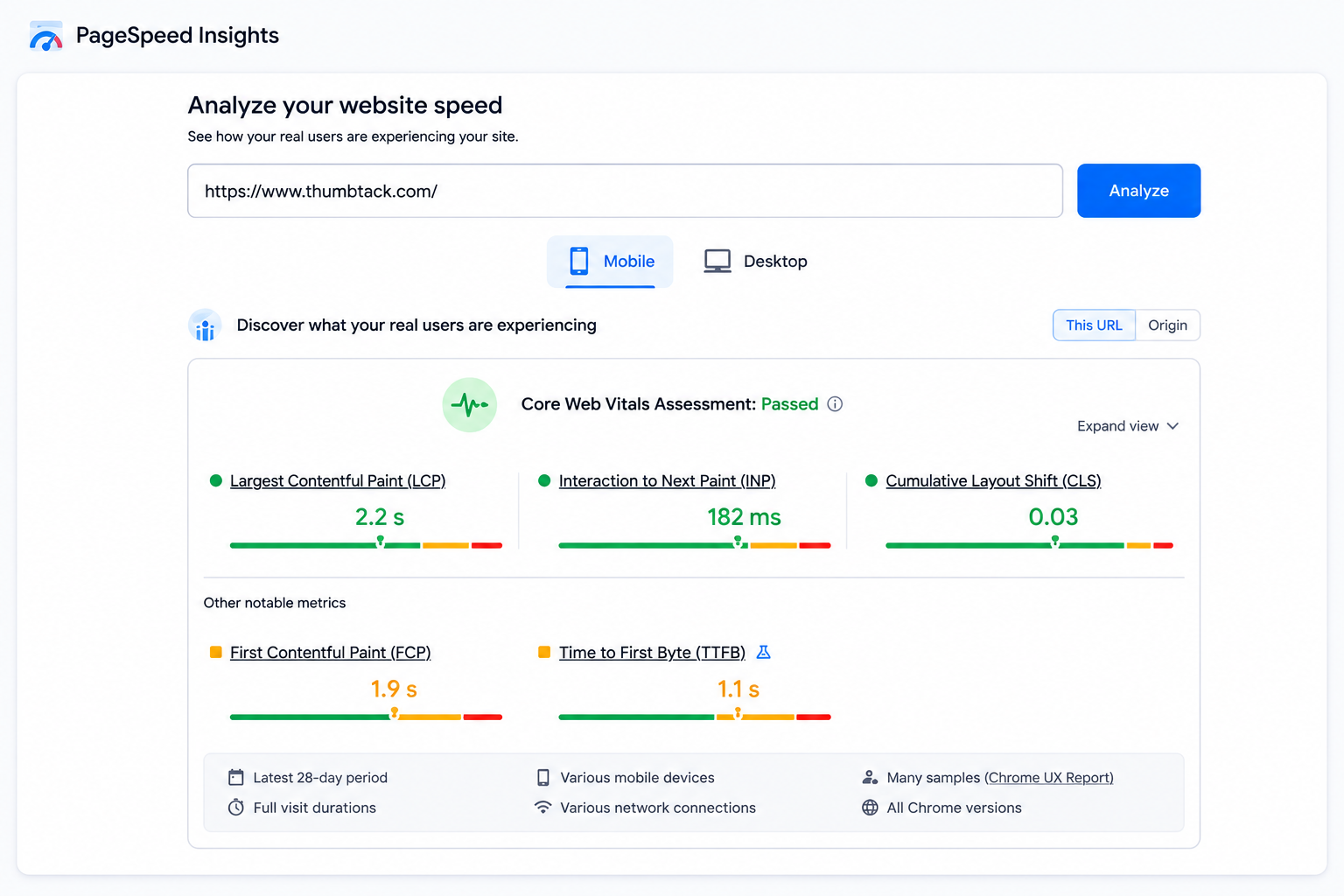Click the INP distribution bar
The image size is (1344, 896).
point(695,545)
